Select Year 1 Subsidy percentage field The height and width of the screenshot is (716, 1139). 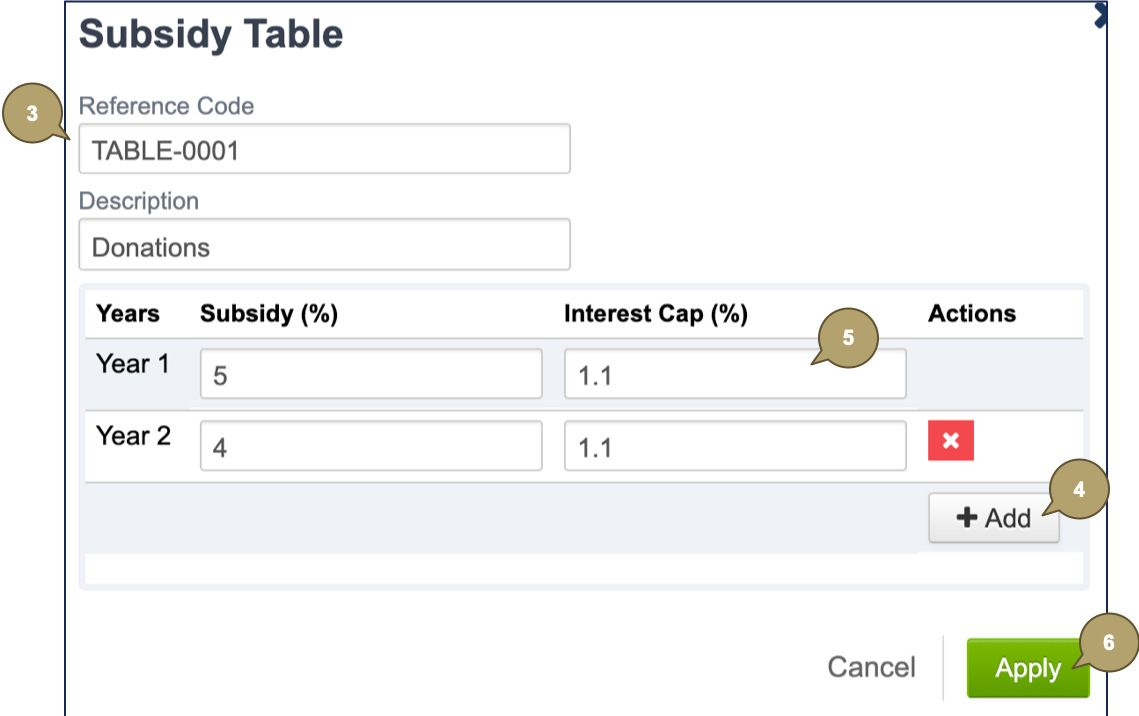coord(370,374)
